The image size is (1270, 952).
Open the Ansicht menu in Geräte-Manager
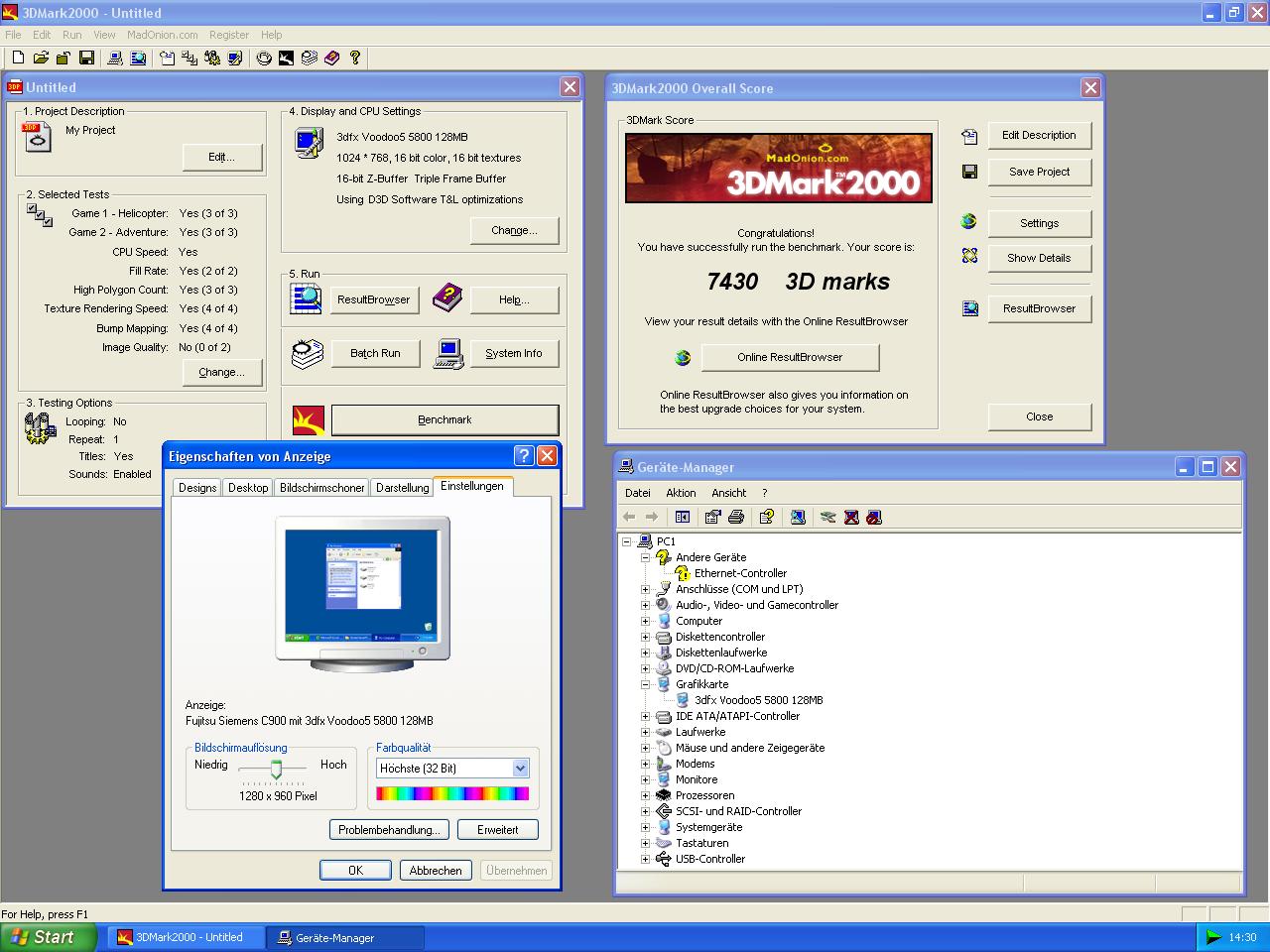[728, 493]
